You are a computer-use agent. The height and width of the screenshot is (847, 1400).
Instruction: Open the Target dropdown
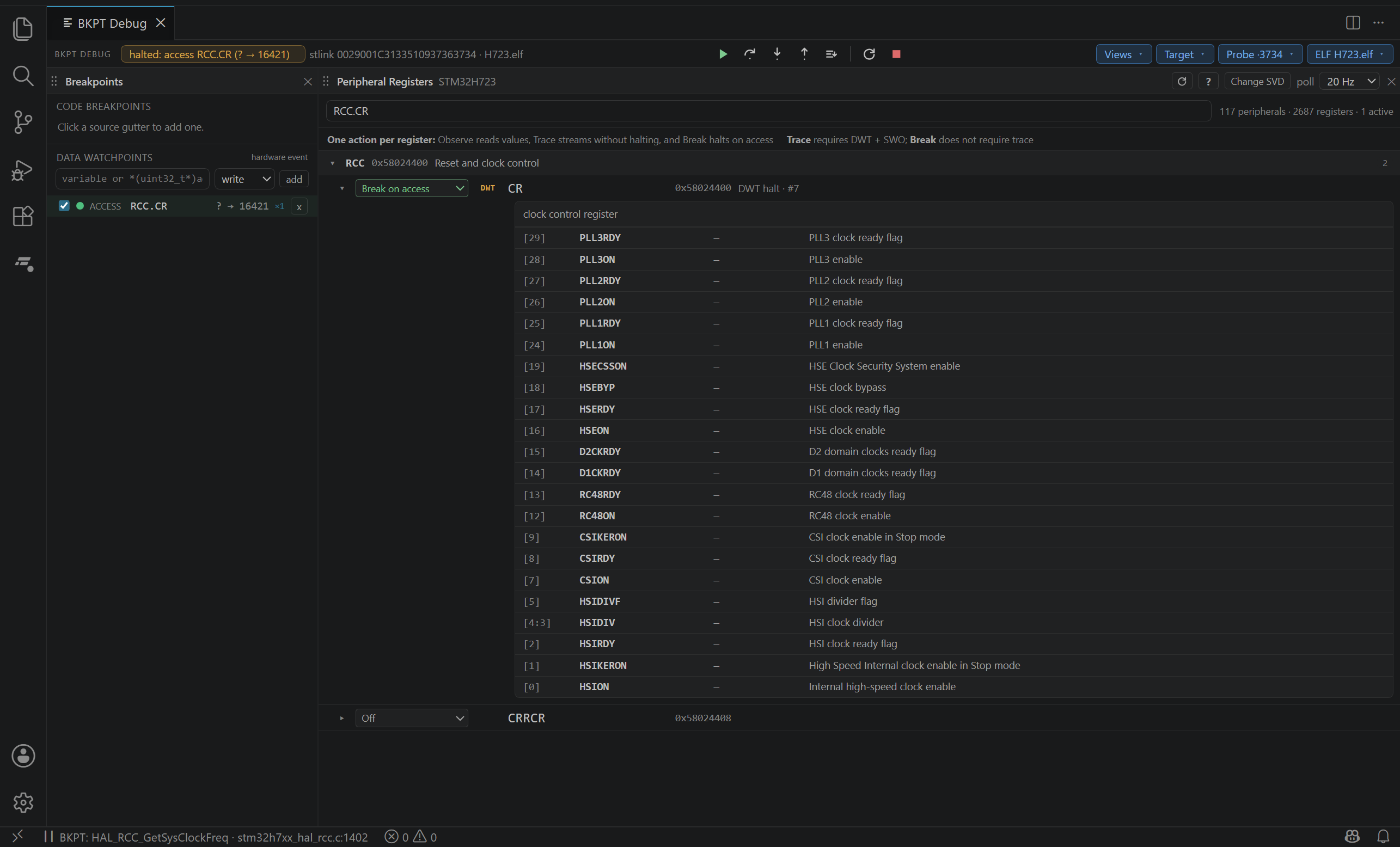(1185, 54)
